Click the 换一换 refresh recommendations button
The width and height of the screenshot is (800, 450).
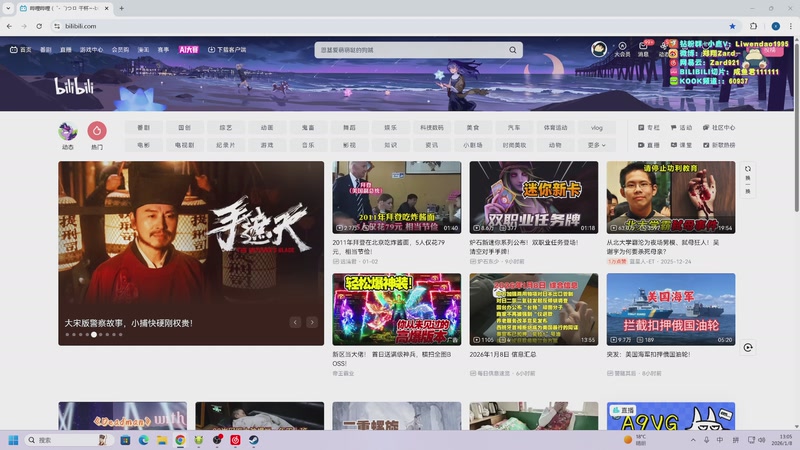pyautogui.click(x=748, y=180)
